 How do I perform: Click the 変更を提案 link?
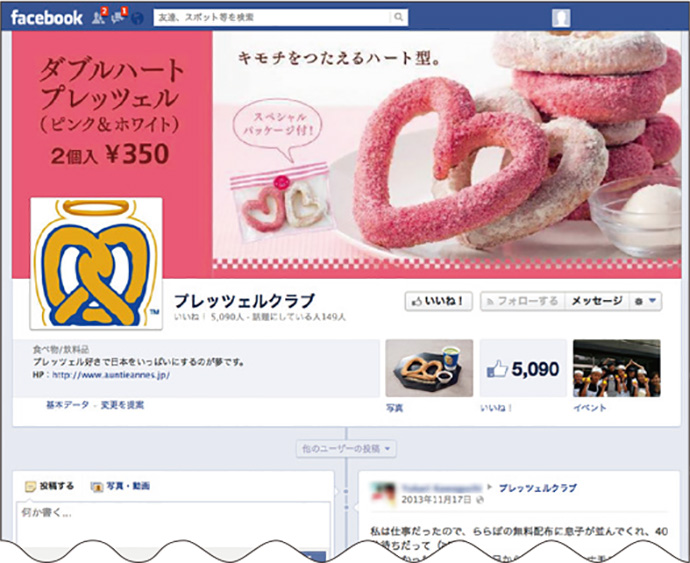122,405
